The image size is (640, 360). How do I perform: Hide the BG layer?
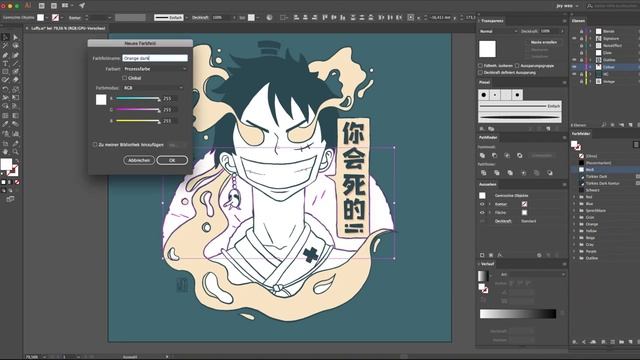pyautogui.click(x=574, y=74)
